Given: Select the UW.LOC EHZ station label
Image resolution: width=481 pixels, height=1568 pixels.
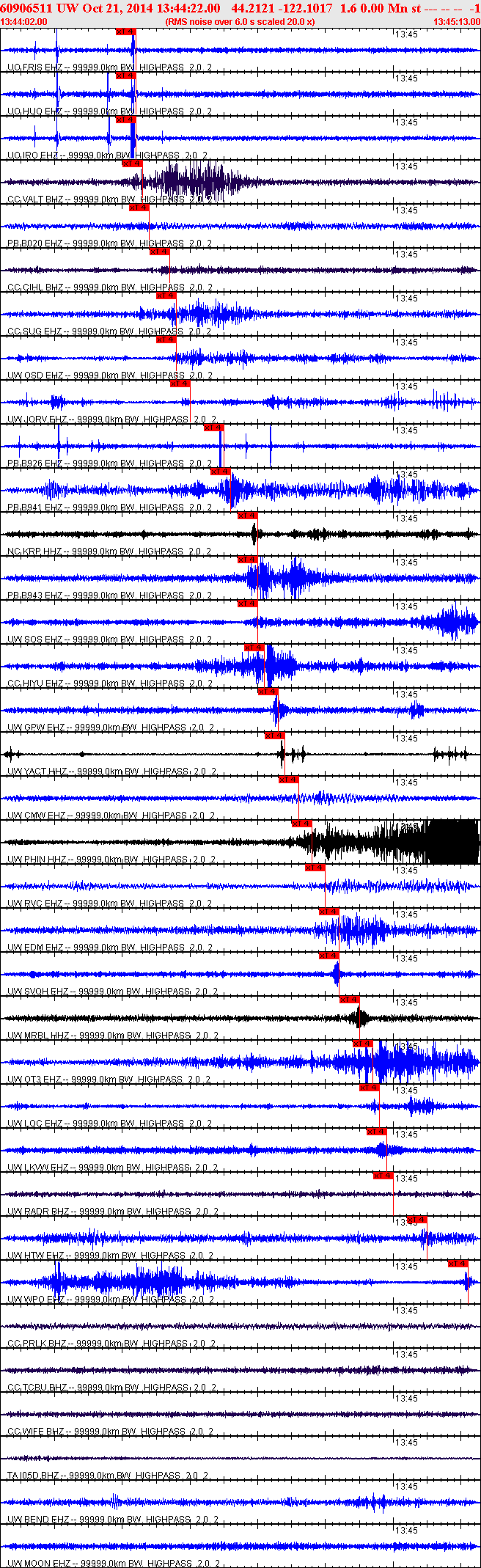Looking at the screenshot, I should coord(109,1124).
